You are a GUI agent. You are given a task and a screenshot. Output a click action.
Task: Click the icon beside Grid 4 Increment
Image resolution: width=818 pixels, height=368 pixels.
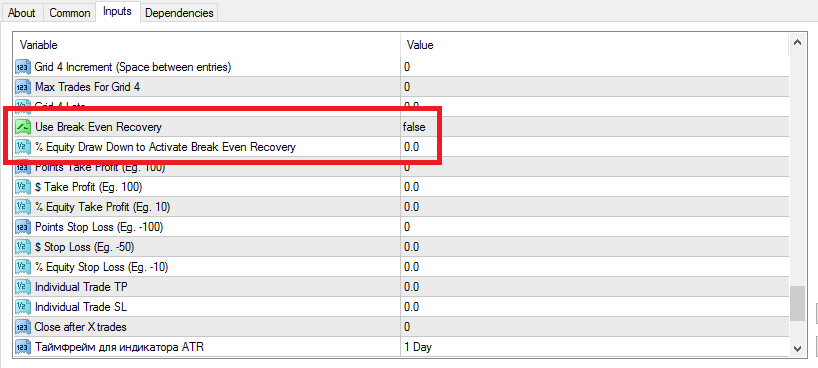pyautogui.click(x=23, y=67)
